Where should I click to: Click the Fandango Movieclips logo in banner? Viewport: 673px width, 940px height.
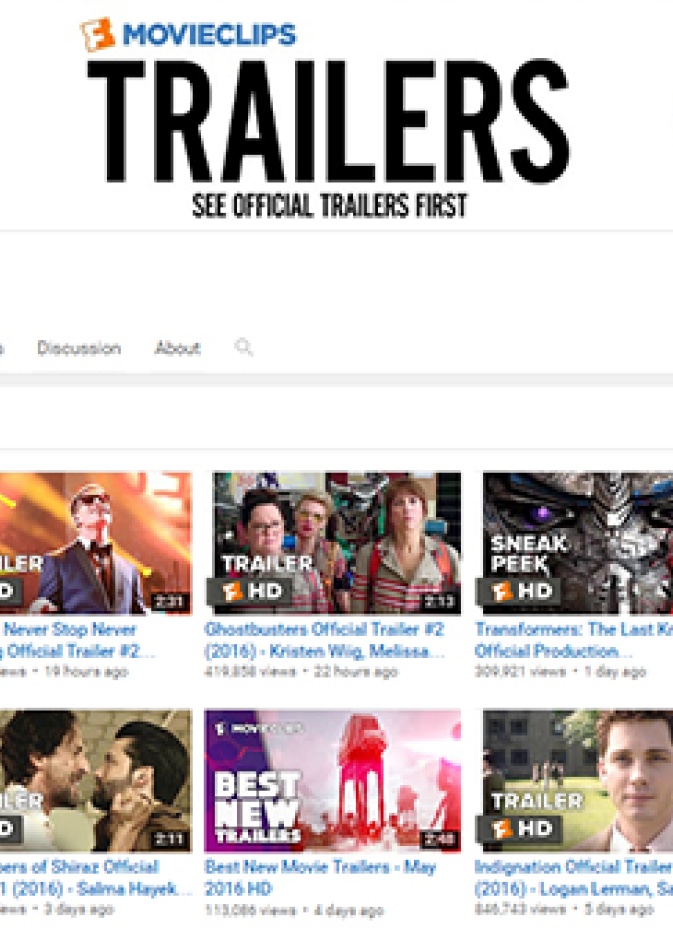click(x=188, y=34)
